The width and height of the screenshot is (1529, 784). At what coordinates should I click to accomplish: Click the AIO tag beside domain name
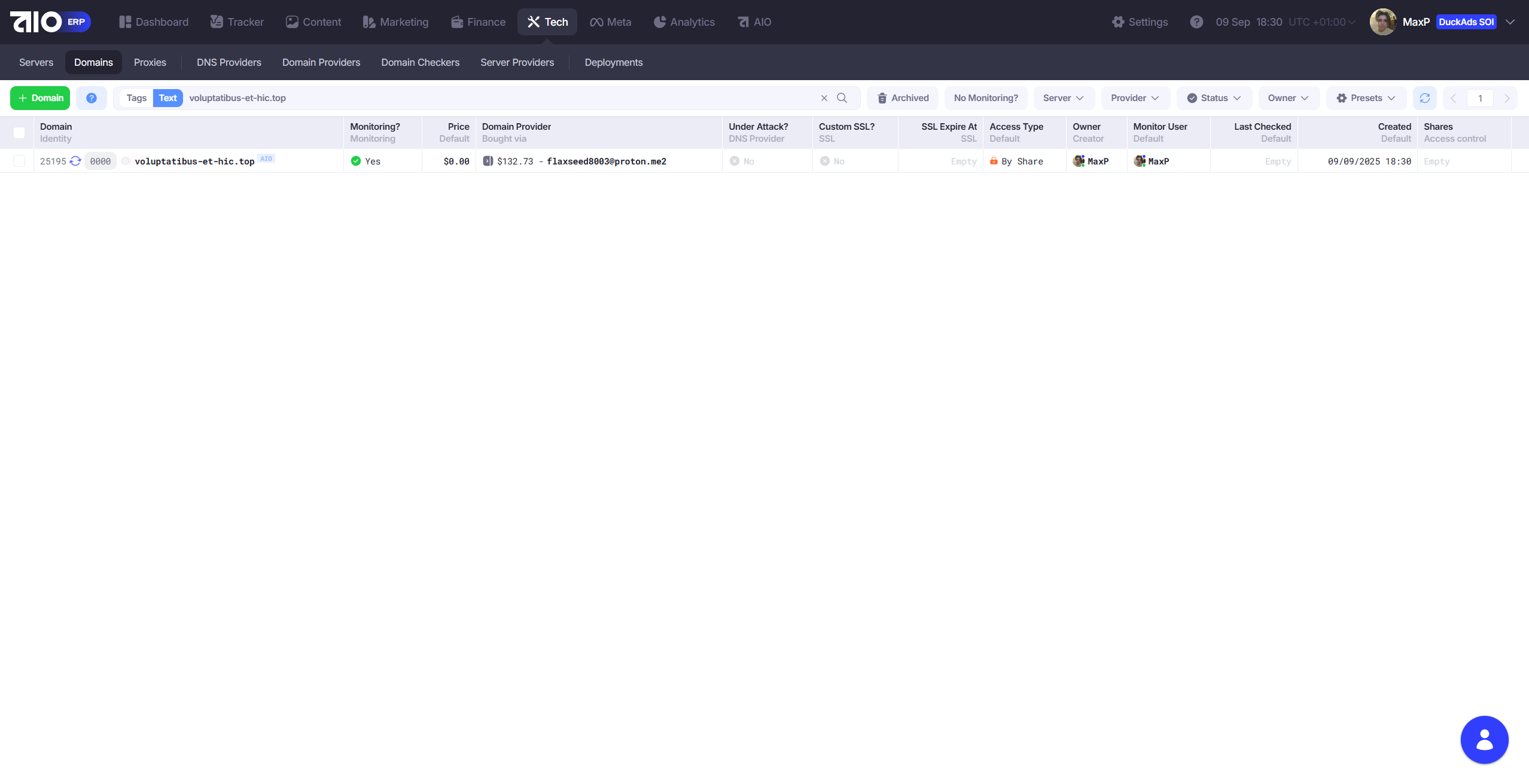pos(266,158)
